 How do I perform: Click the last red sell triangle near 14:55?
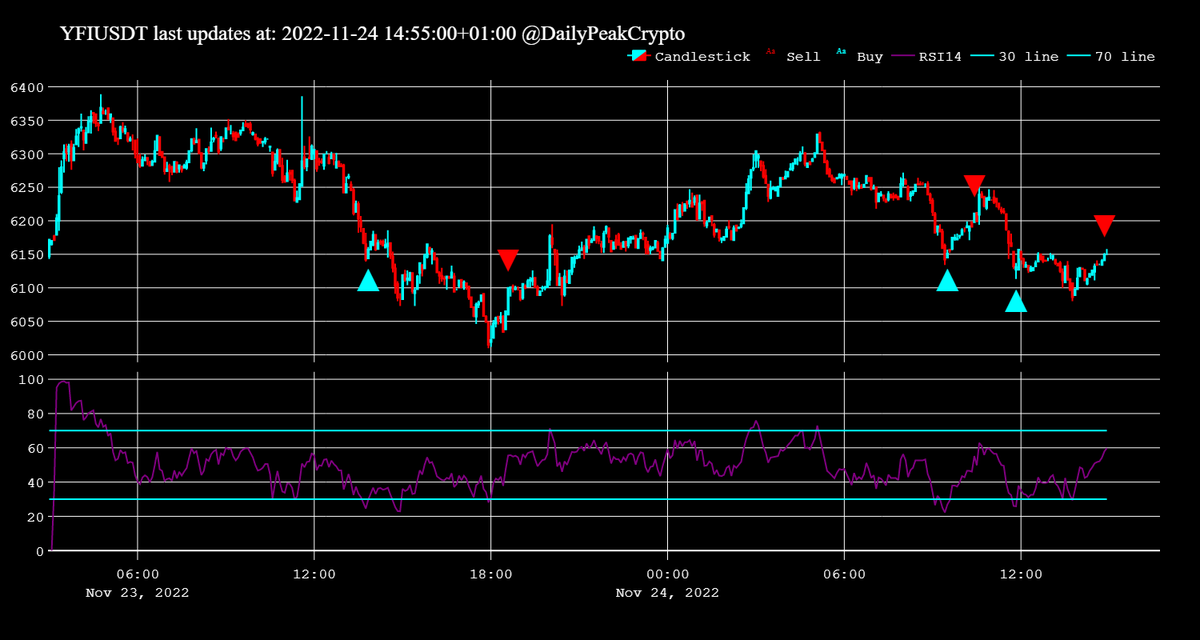1104,225
